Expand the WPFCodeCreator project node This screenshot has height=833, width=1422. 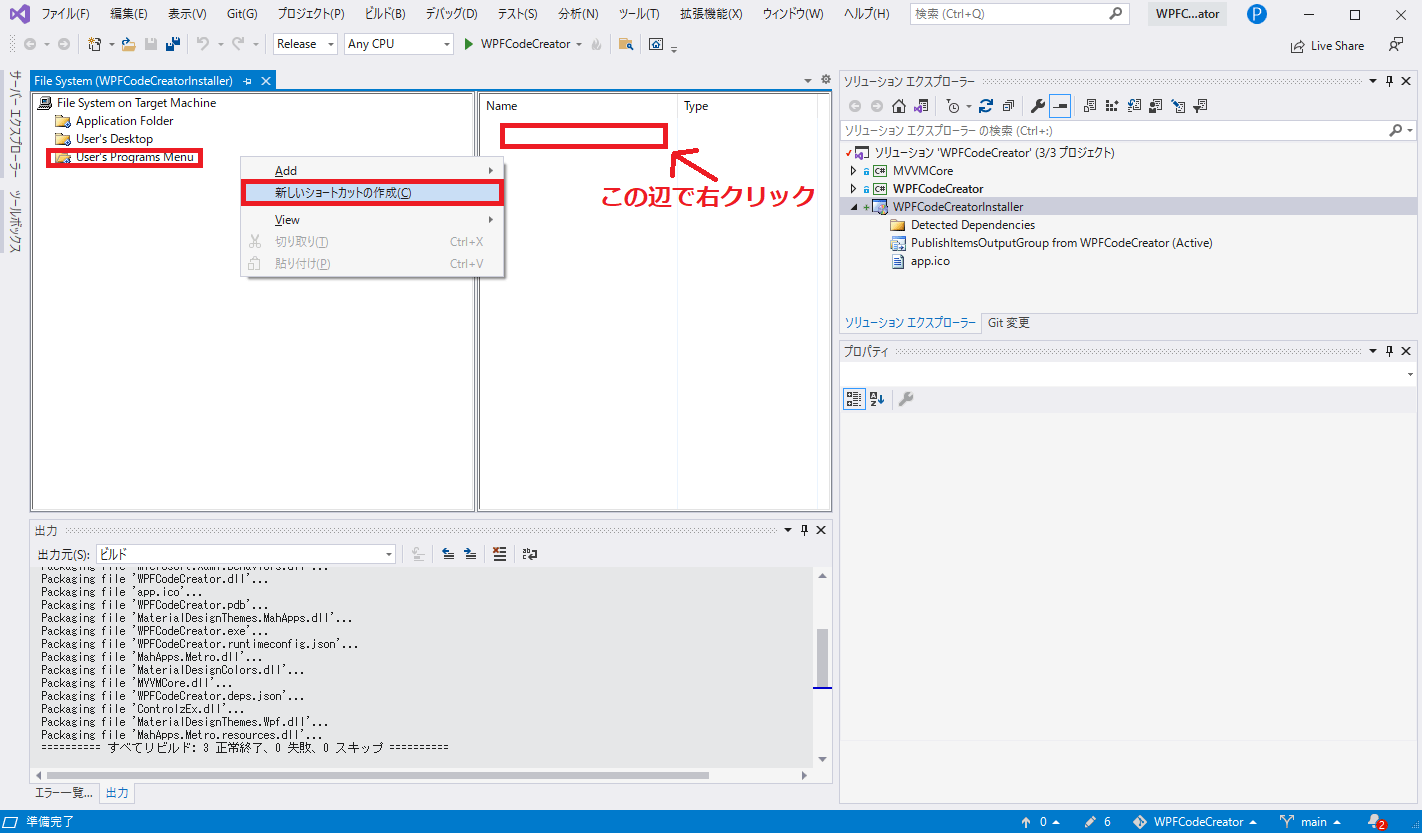[853, 189]
